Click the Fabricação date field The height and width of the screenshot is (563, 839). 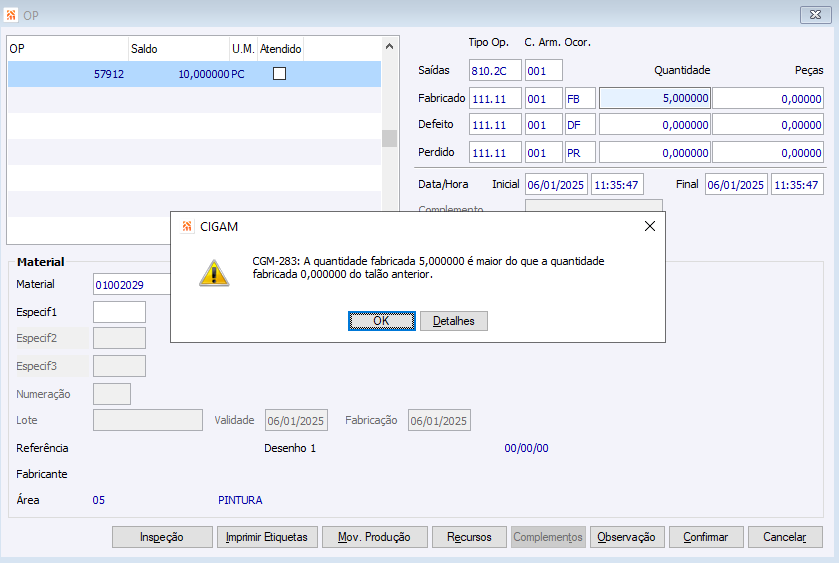[x=439, y=420]
